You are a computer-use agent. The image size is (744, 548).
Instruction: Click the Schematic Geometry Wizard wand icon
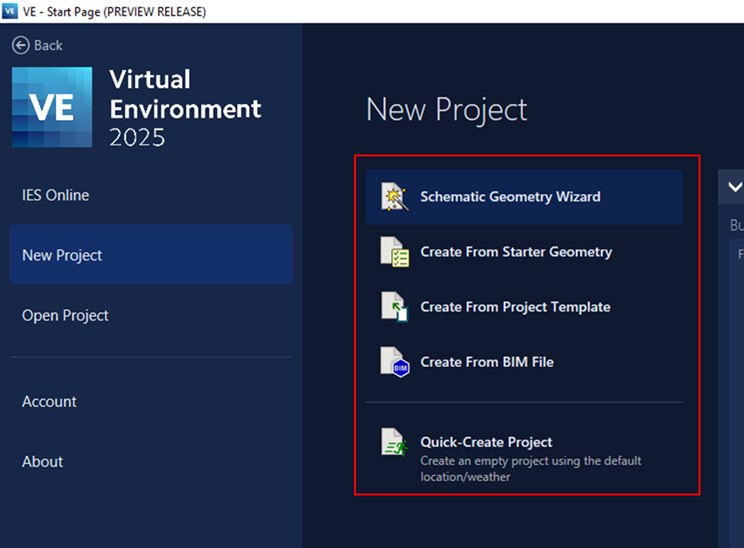point(395,197)
